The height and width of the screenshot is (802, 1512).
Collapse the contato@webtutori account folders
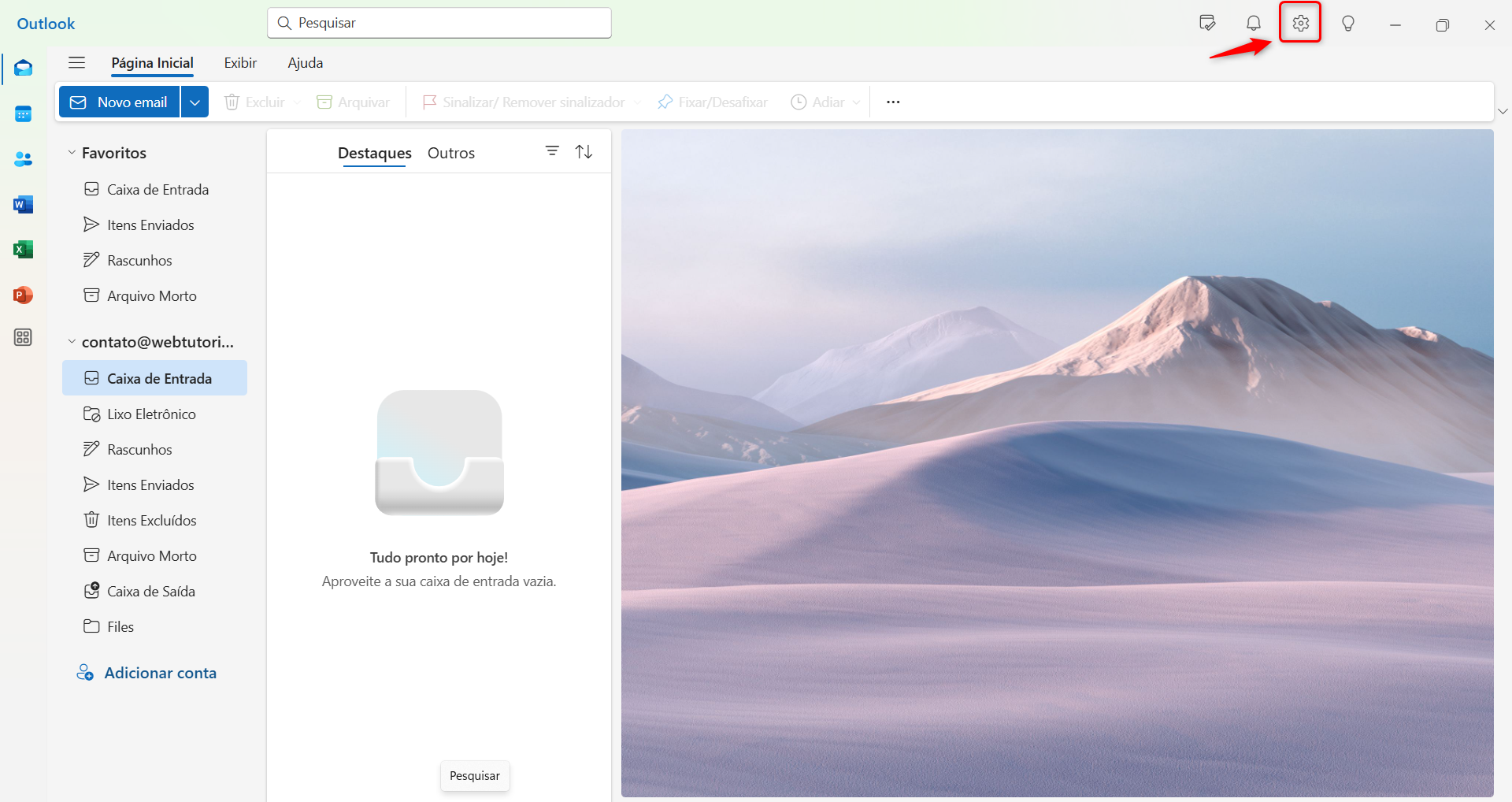(x=72, y=342)
